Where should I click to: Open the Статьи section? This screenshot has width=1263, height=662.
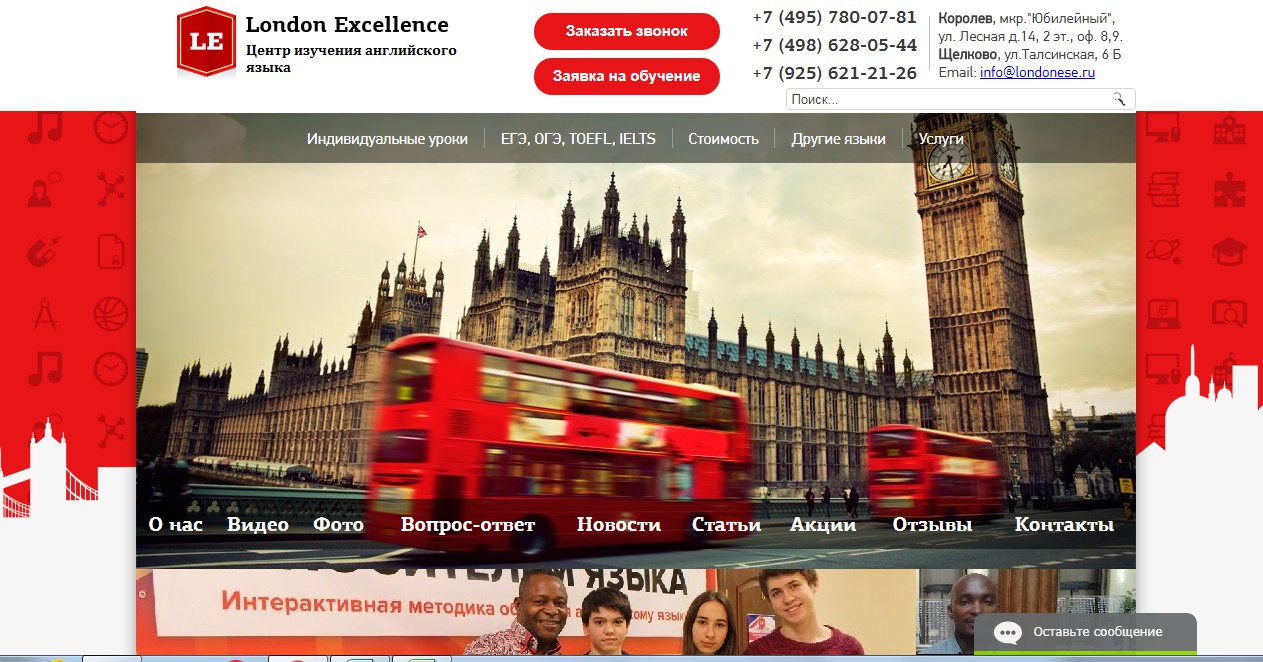click(x=726, y=525)
